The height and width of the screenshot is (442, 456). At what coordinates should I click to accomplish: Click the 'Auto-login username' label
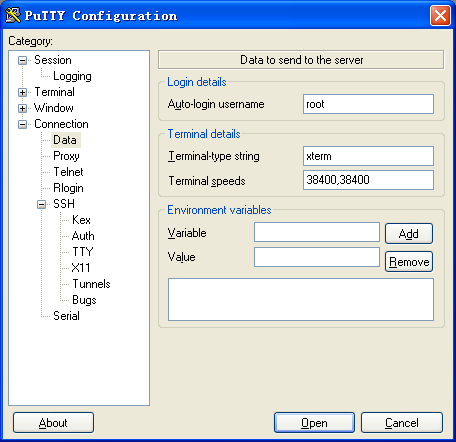[216, 104]
